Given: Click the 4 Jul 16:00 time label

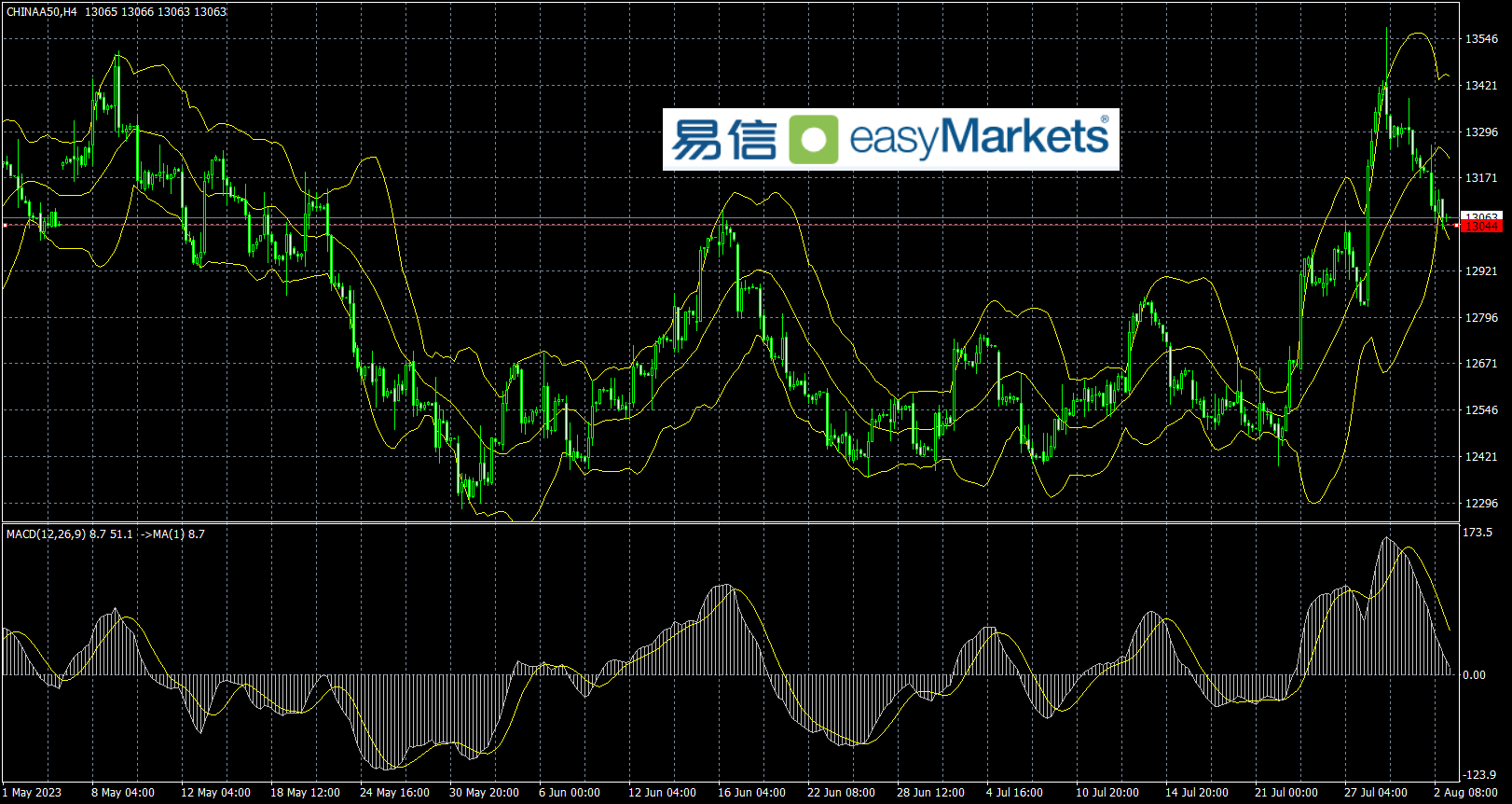Looking at the screenshot, I should pos(1014,793).
